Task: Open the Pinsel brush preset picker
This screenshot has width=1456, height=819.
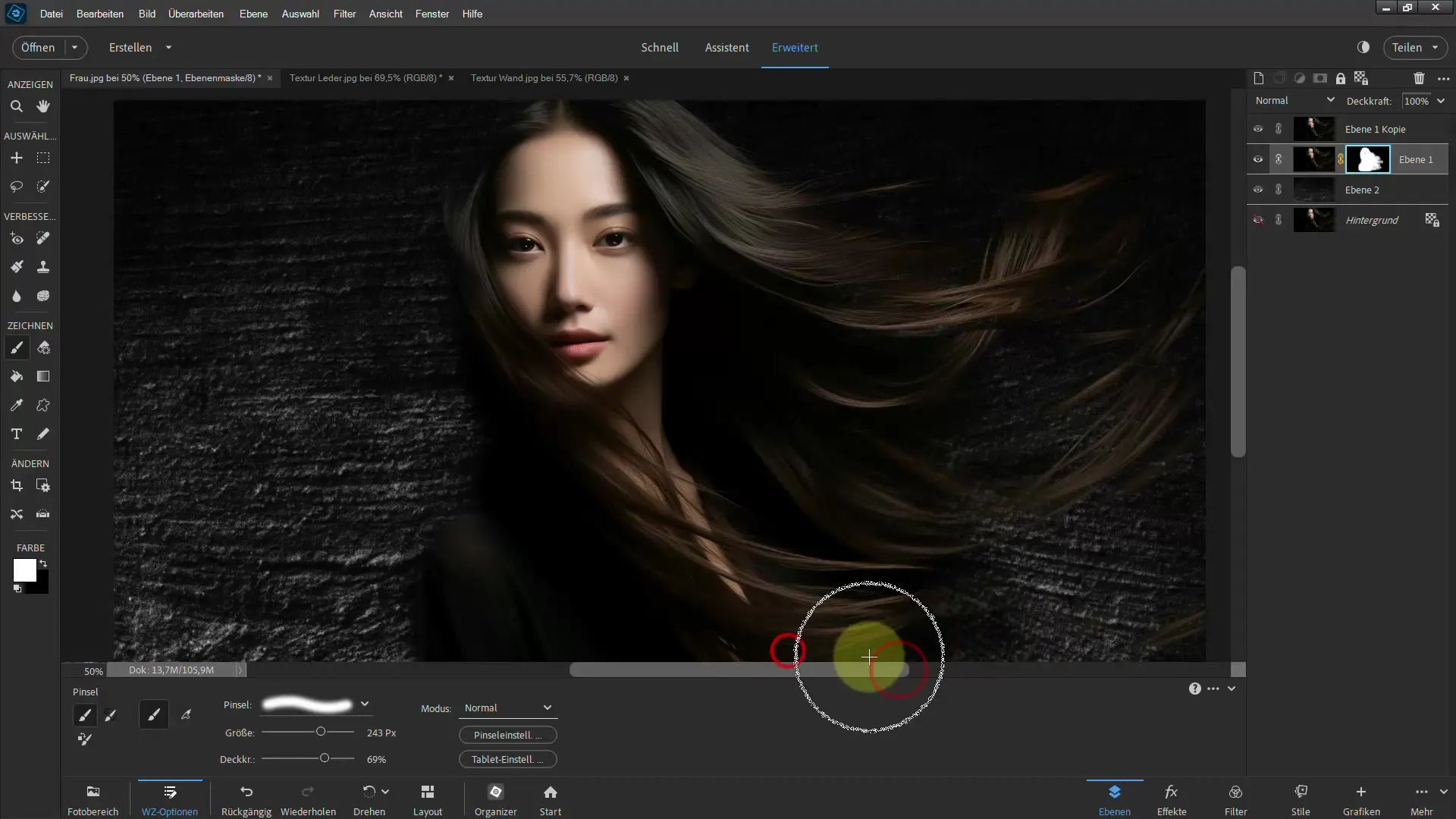Action: 365,704
